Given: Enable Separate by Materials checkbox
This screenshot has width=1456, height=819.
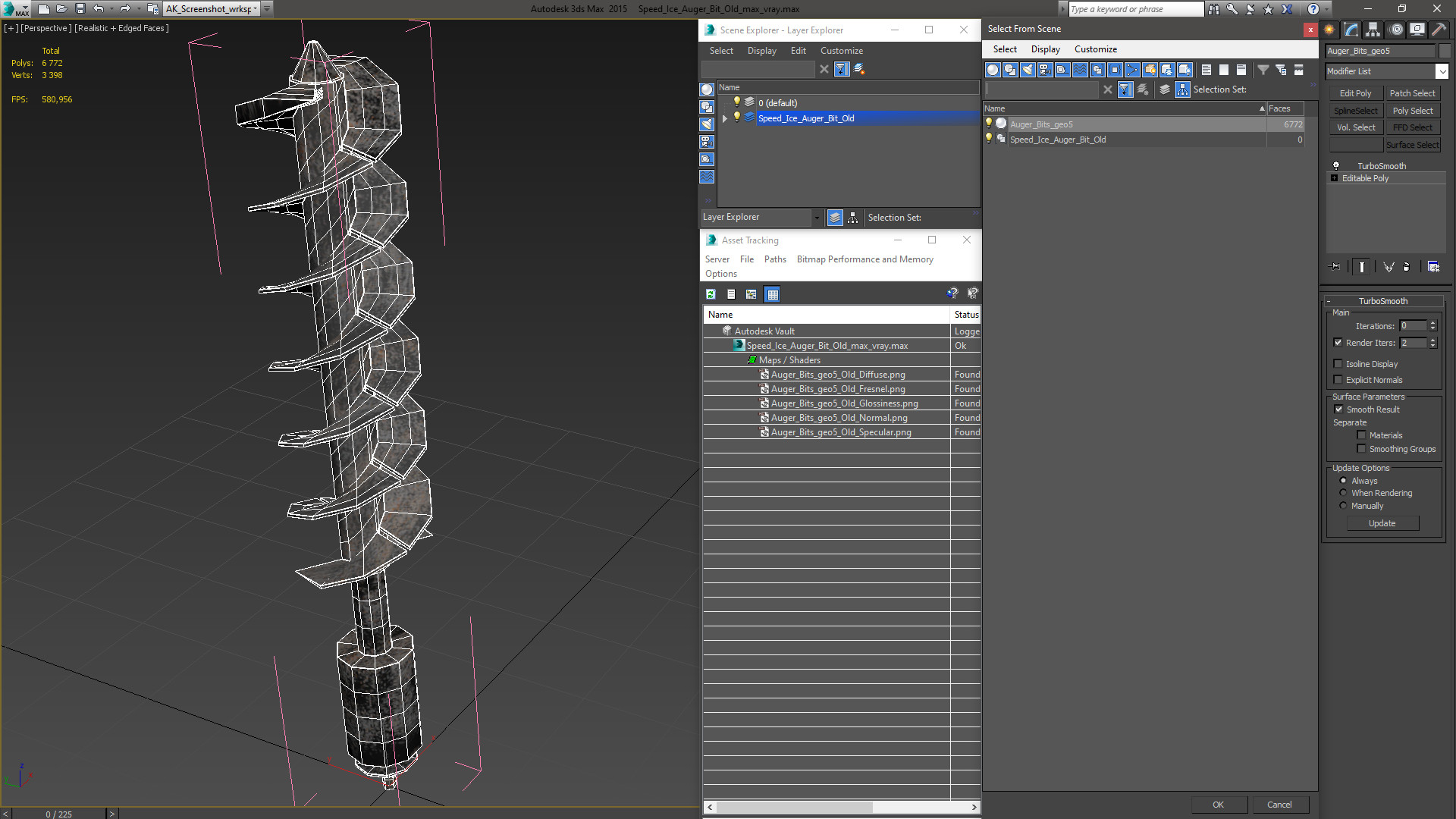Looking at the screenshot, I should click(1361, 435).
